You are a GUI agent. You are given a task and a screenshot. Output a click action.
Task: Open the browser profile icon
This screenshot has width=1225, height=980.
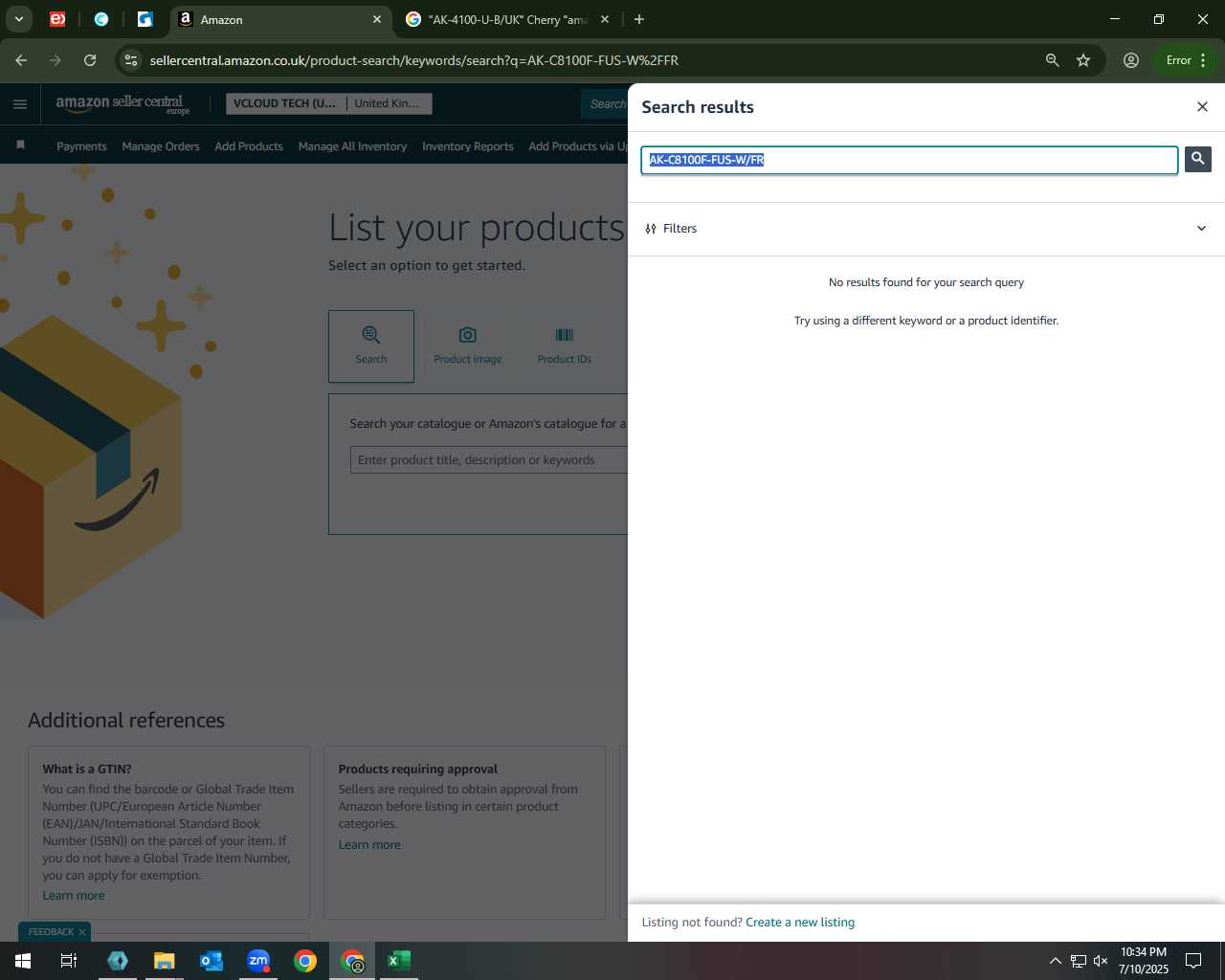tap(1131, 60)
